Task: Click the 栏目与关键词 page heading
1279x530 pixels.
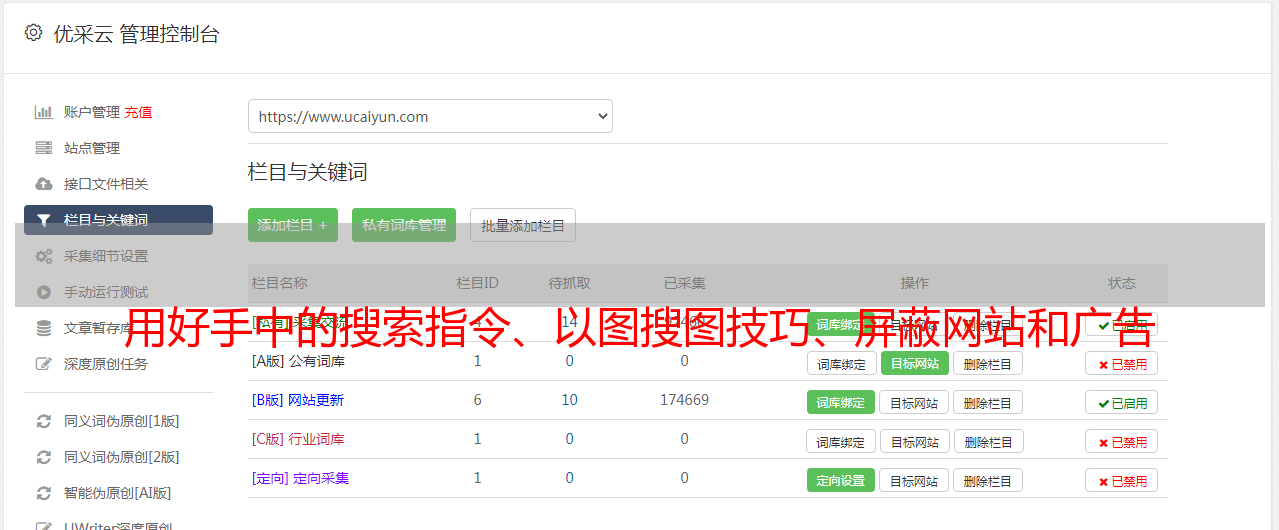Action: point(308,172)
